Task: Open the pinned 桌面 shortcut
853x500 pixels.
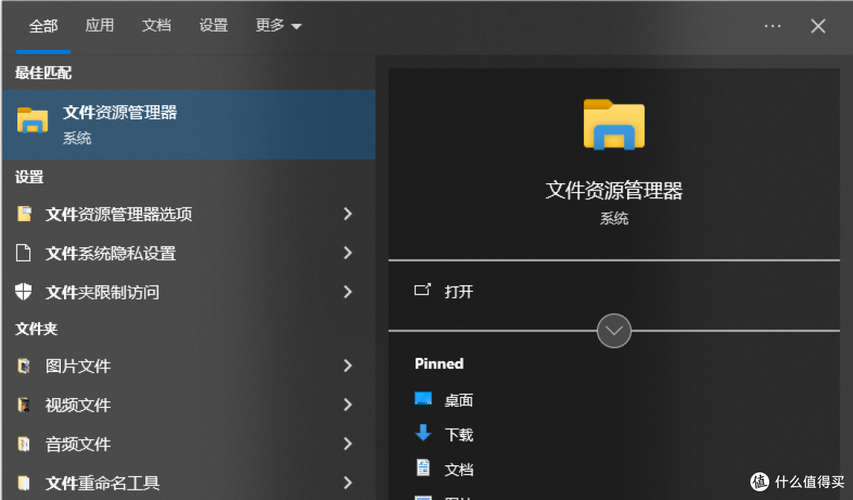Action: (459, 400)
